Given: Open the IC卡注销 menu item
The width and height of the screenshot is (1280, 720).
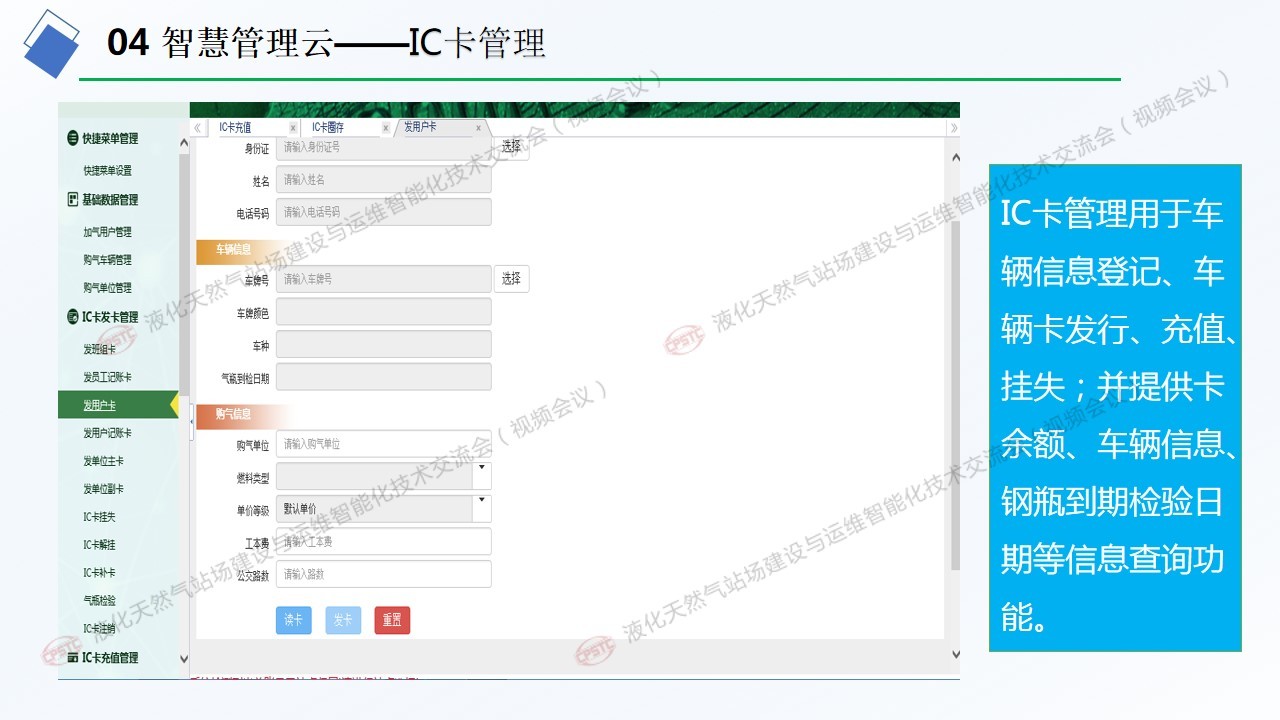Looking at the screenshot, I should coord(99,628).
